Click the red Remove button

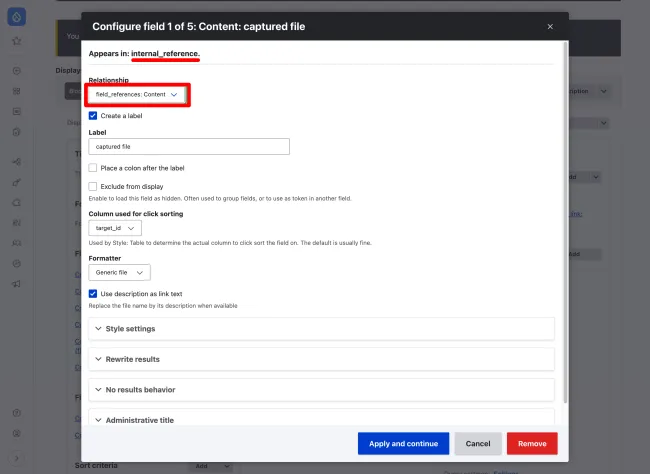point(532,443)
